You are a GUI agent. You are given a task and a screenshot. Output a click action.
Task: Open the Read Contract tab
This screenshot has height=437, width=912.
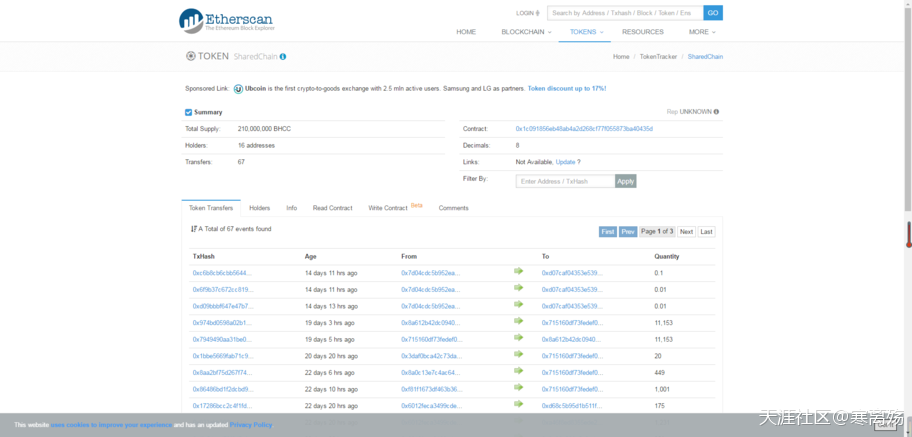[332, 208]
